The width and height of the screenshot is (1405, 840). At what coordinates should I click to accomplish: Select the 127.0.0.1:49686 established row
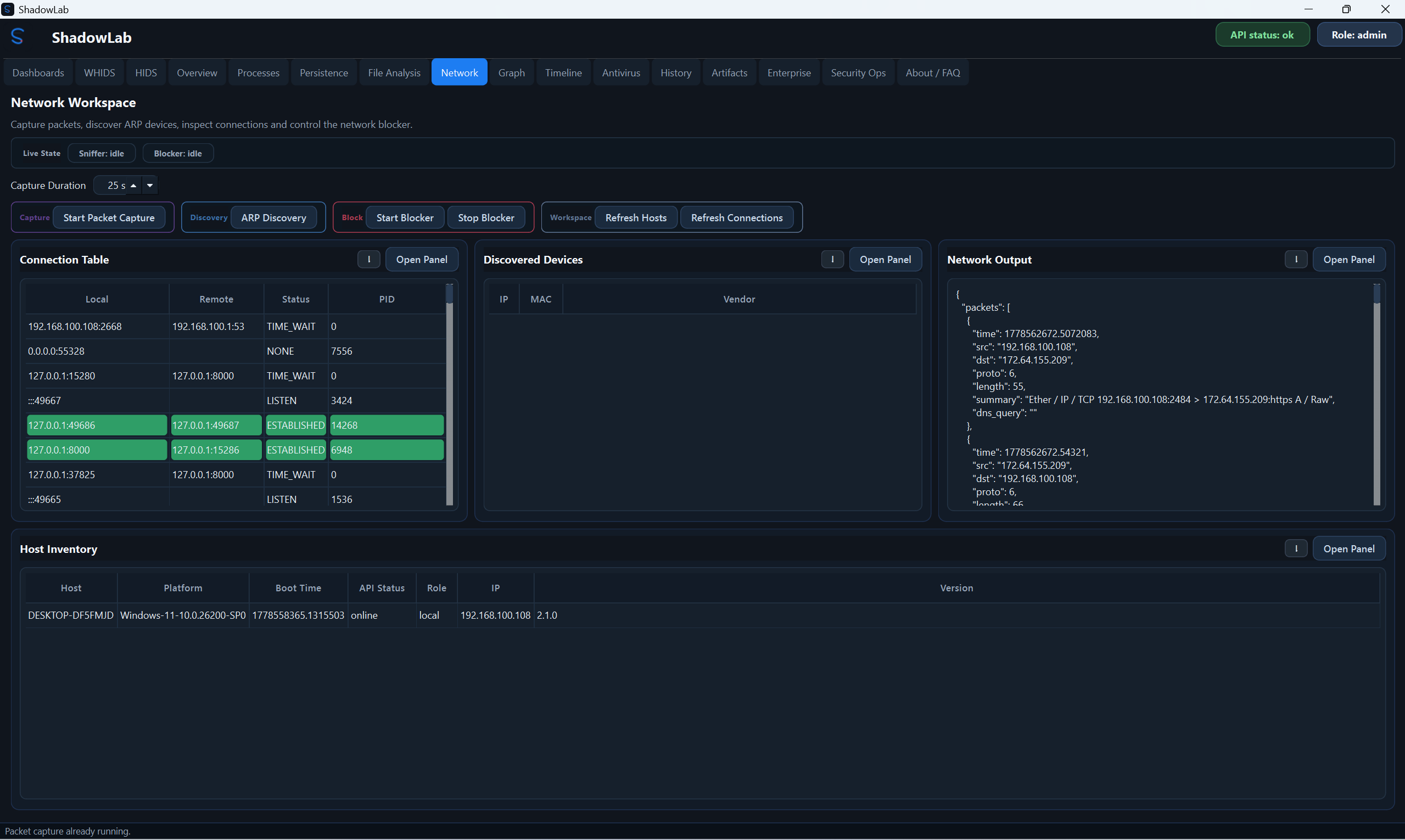[x=236, y=425]
